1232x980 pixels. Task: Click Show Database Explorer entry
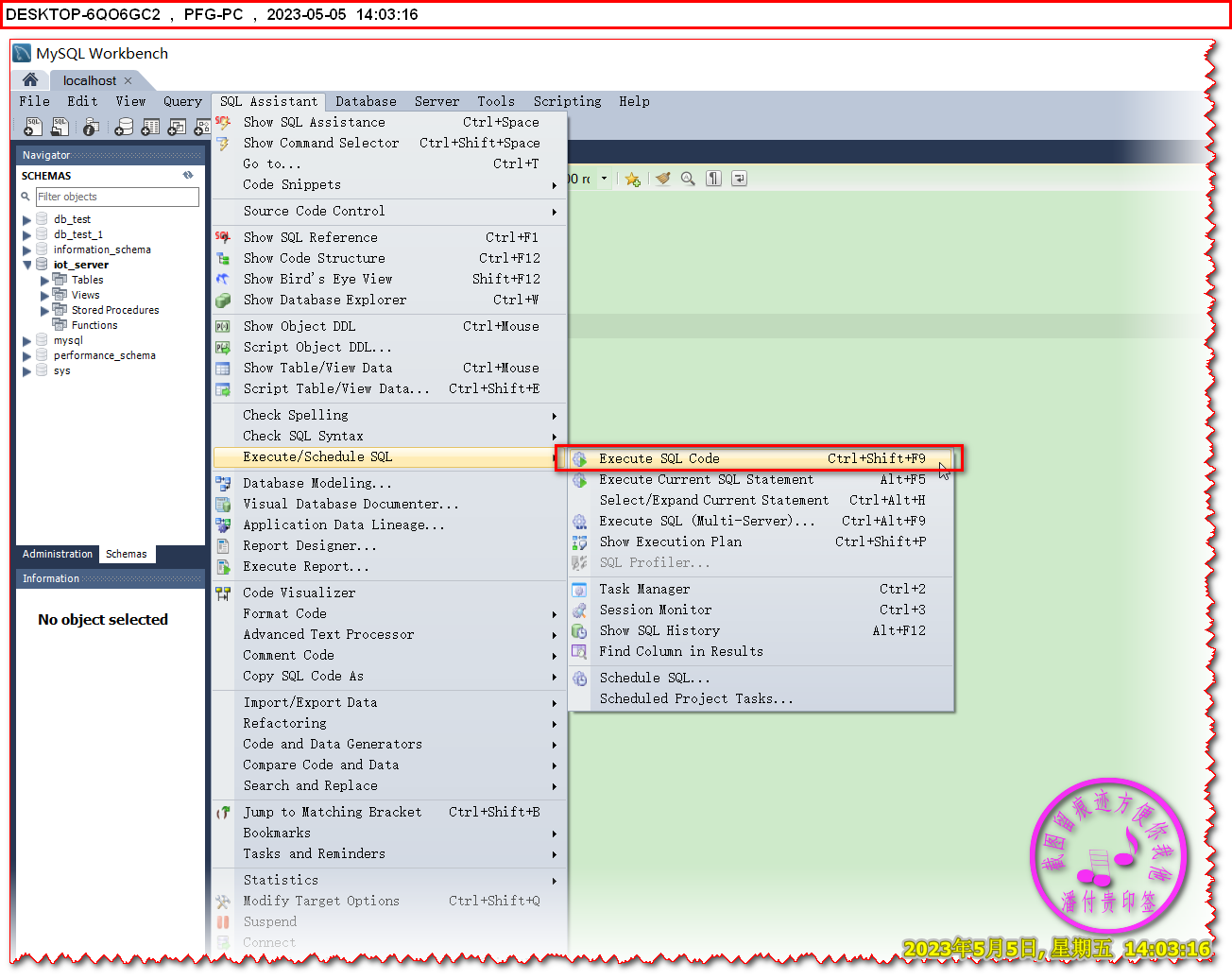(x=389, y=300)
